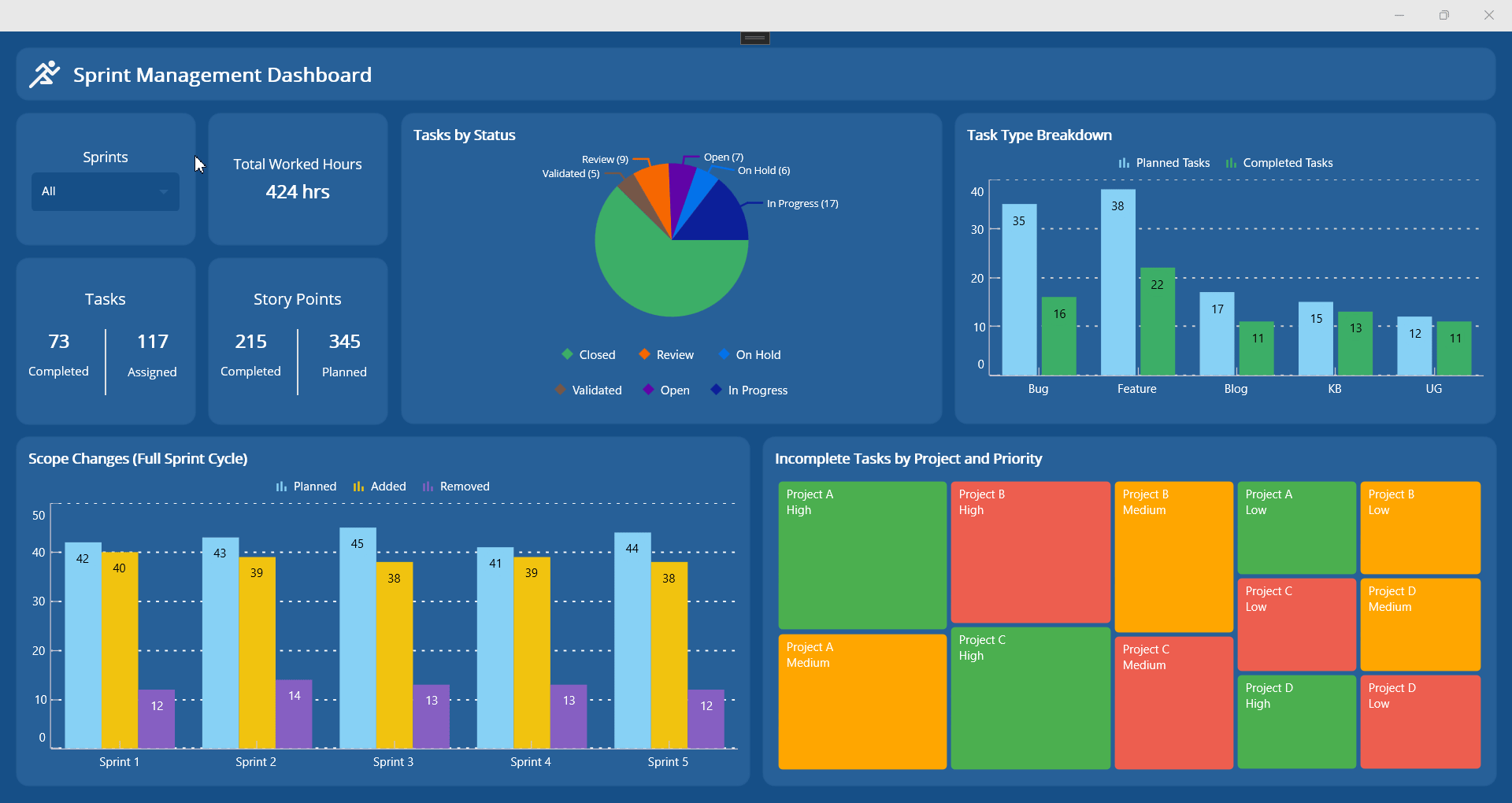Open the Project D Low card
This screenshot has height=803, width=1512.
[x=1420, y=722]
